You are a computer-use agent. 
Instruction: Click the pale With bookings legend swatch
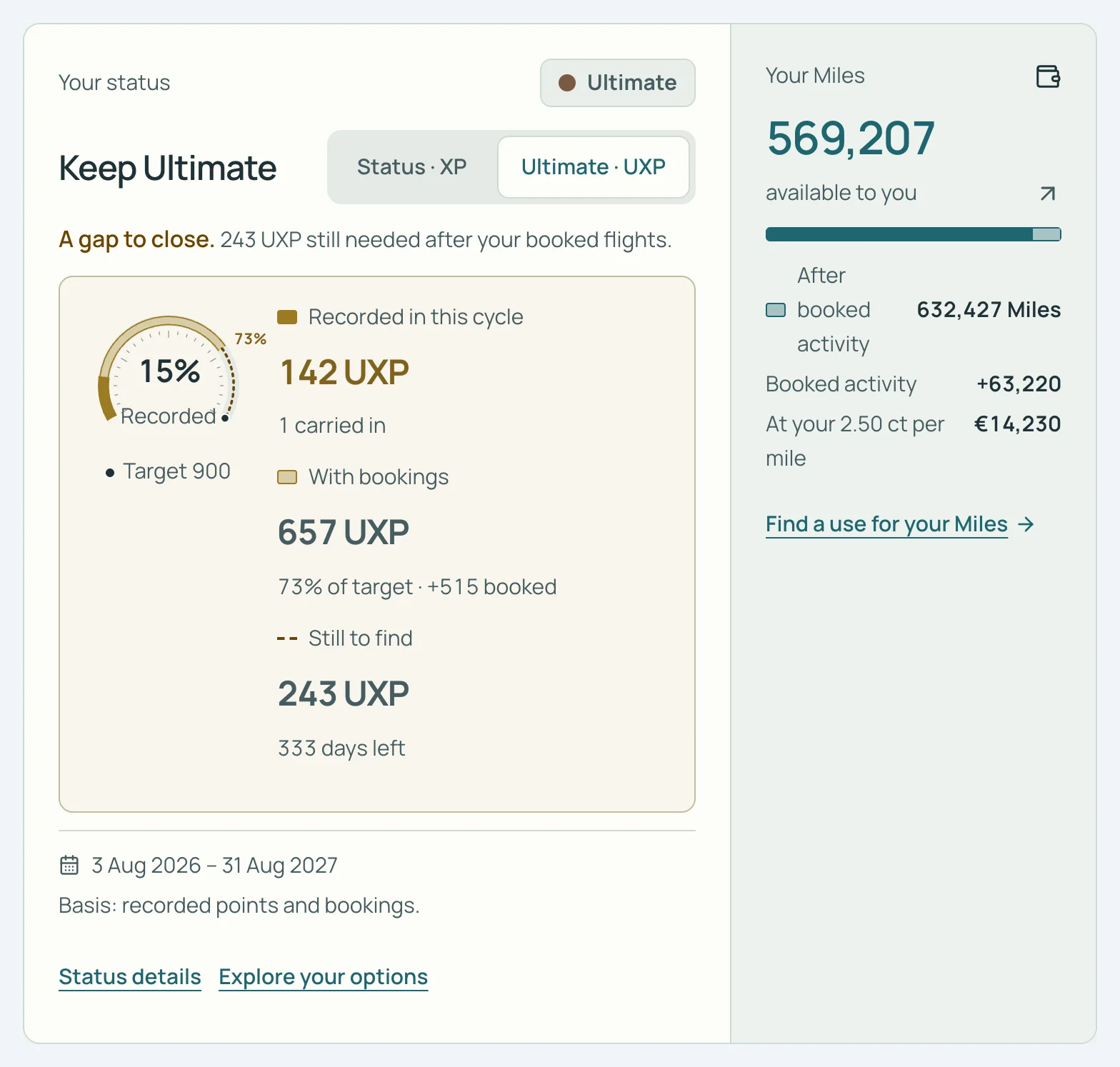(287, 477)
